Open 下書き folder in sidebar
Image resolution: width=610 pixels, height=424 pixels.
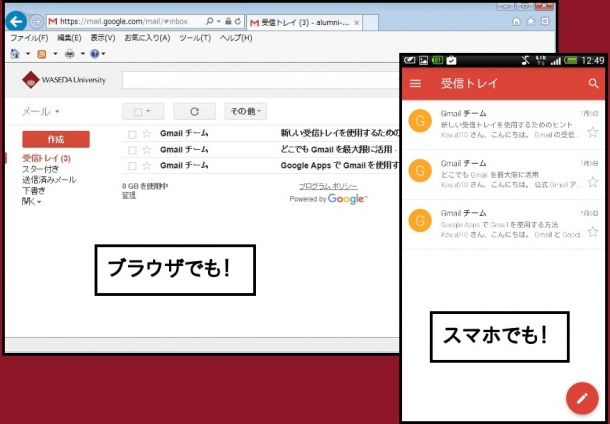coord(33,191)
